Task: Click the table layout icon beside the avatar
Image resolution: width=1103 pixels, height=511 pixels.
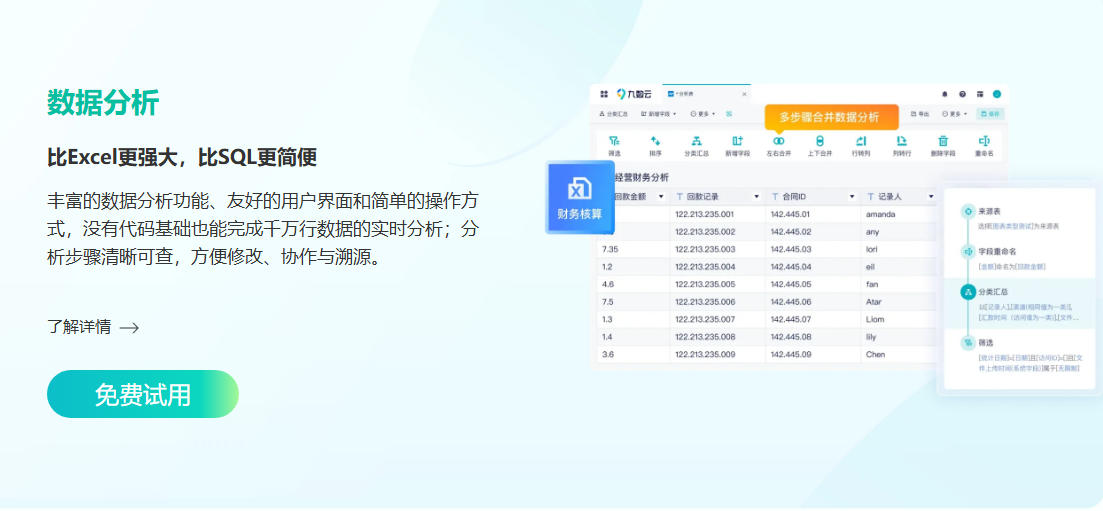Action: pos(980,94)
